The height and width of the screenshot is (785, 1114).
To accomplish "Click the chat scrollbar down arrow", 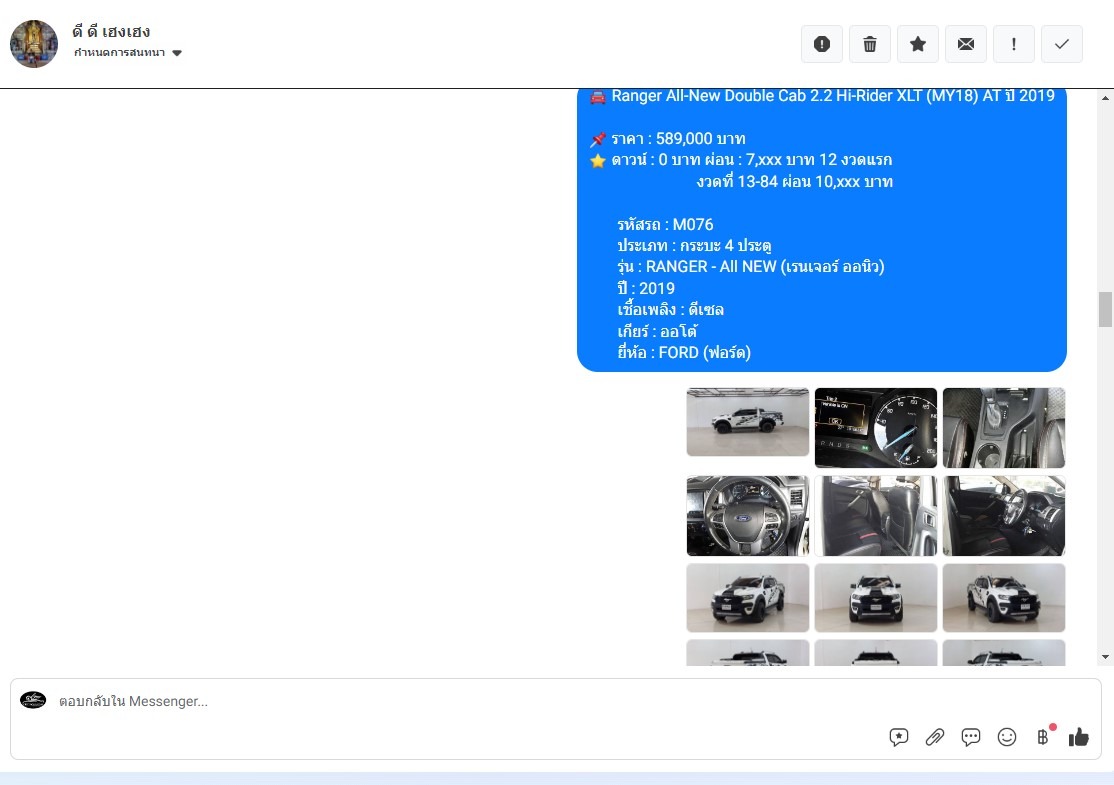I will (1105, 657).
